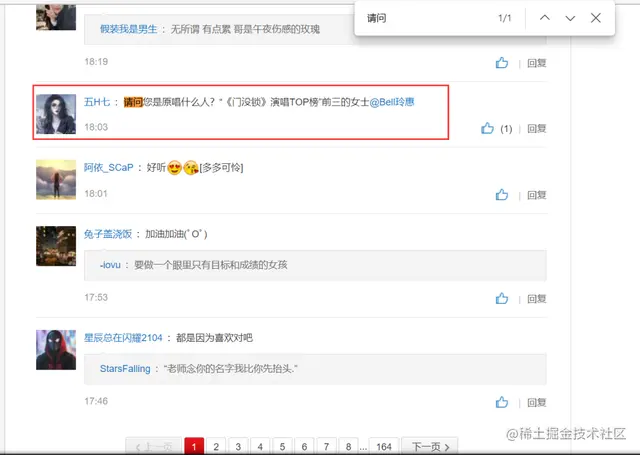640x455 pixels.
Task: Open 阿依_SCaP's username link
Action: [109, 168]
